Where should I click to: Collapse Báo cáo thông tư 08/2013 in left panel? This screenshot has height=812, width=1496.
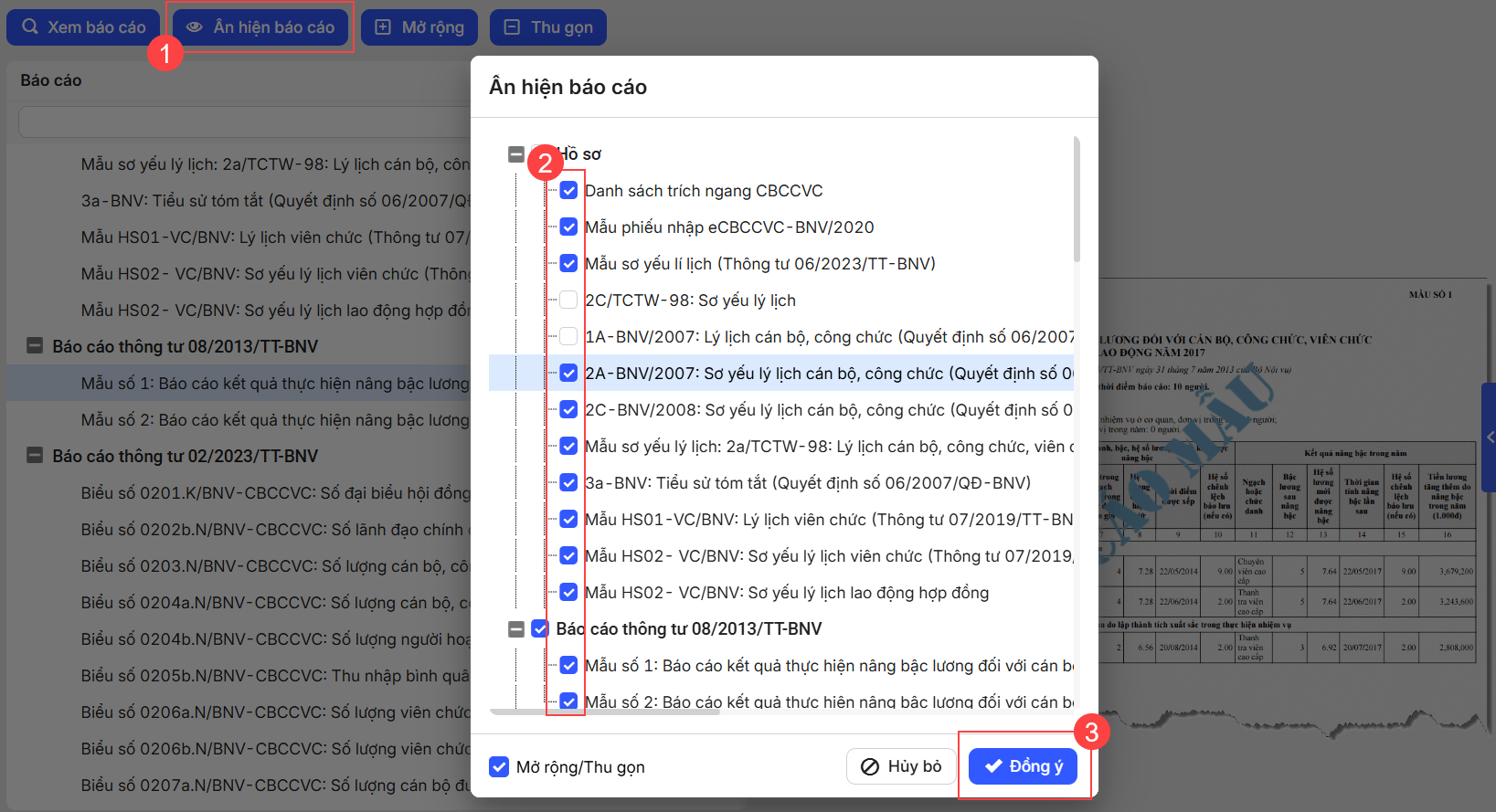pos(35,346)
